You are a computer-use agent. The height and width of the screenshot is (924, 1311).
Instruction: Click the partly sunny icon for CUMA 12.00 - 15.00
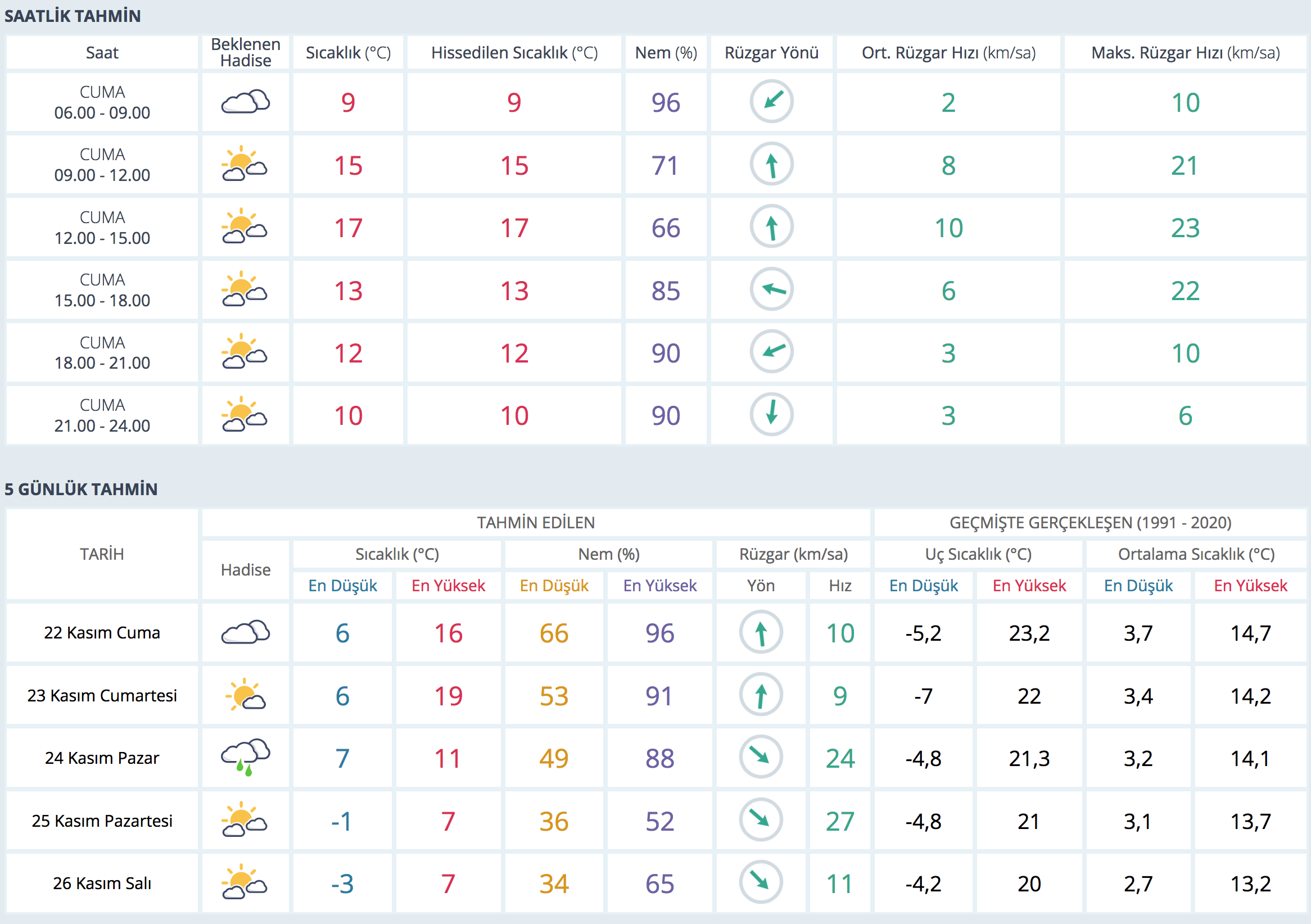245,227
